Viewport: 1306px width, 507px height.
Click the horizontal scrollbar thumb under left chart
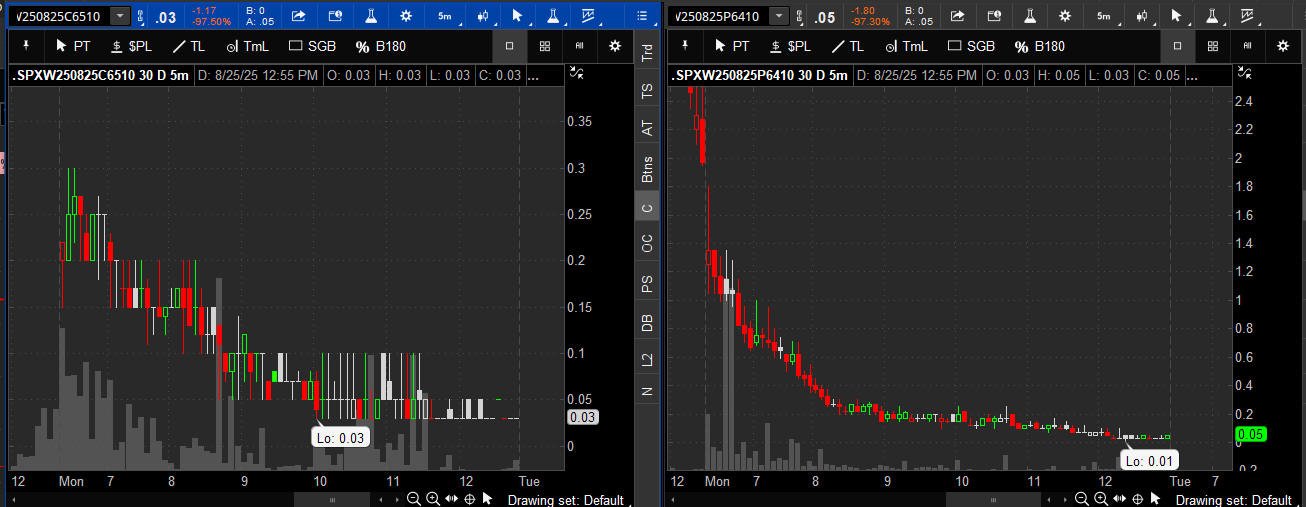(x=333, y=499)
